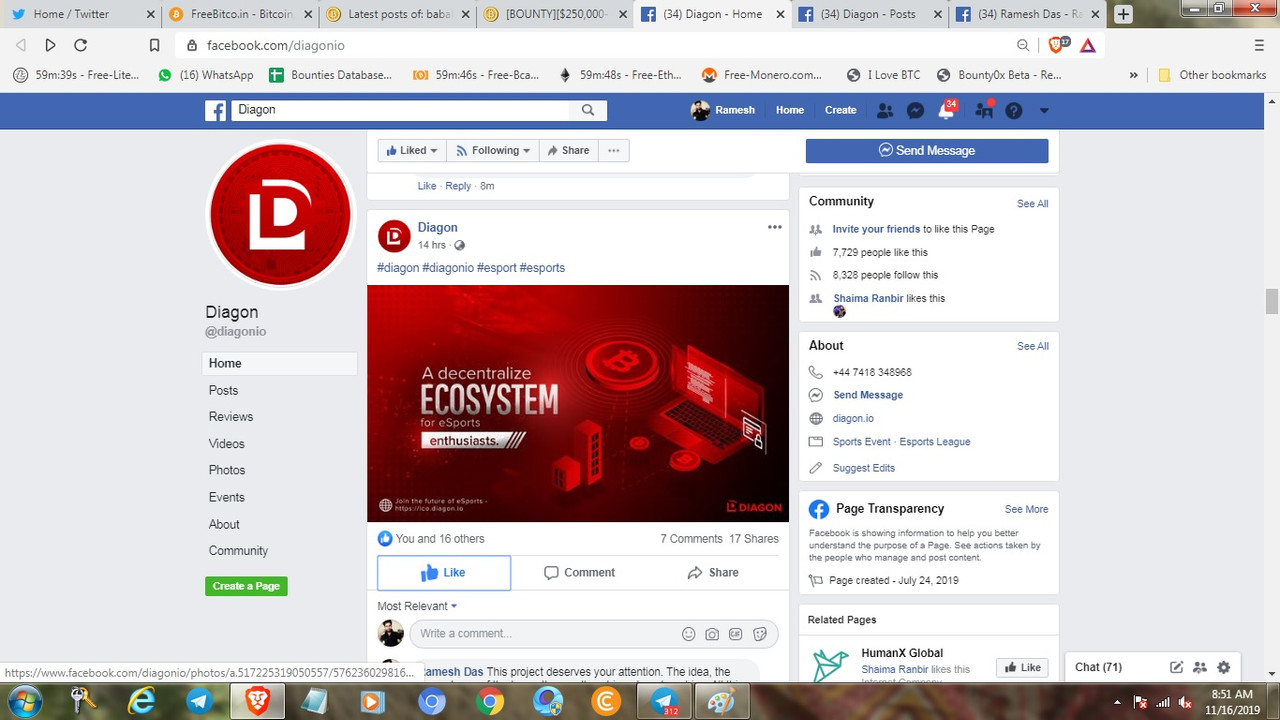Screen dimensions: 1280x720
Task: Expand the Most Relevant comment sort
Action: [x=417, y=606]
